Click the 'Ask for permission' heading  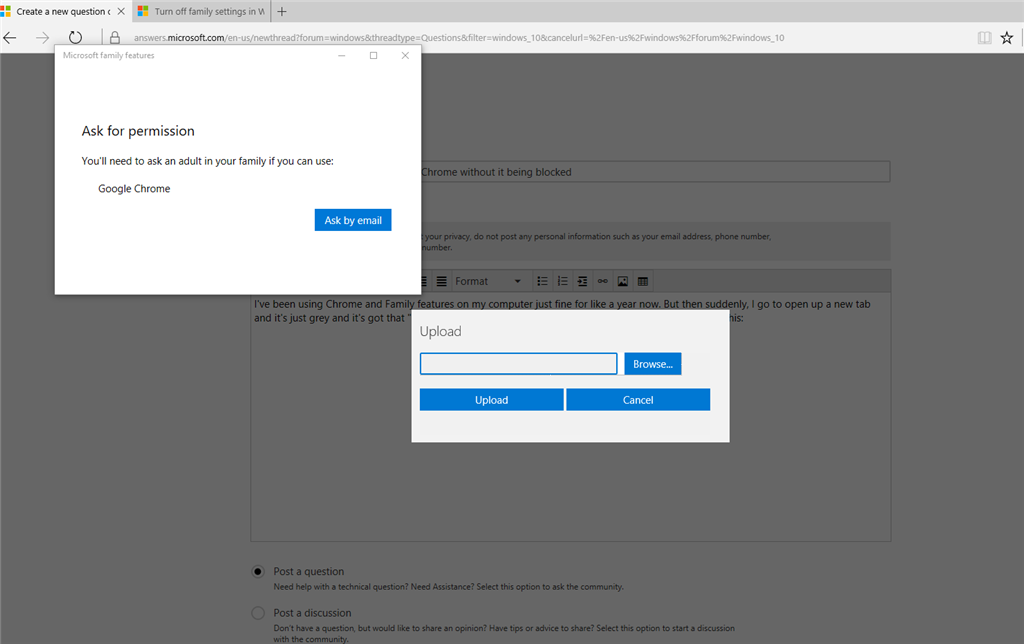[x=138, y=131]
